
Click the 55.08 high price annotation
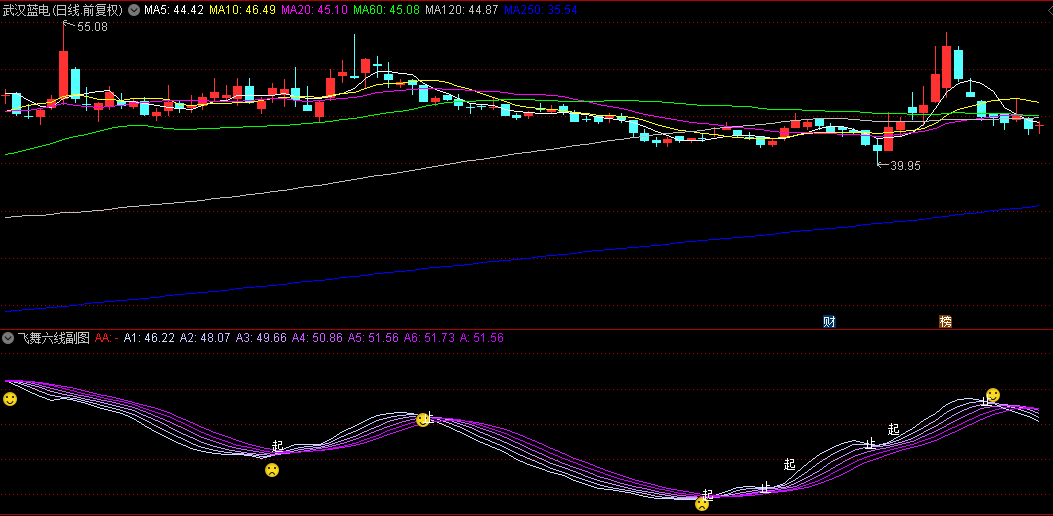(92, 27)
